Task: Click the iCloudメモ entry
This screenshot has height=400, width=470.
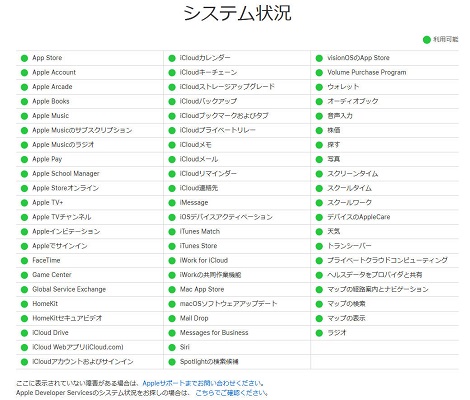Action: click(195, 145)
